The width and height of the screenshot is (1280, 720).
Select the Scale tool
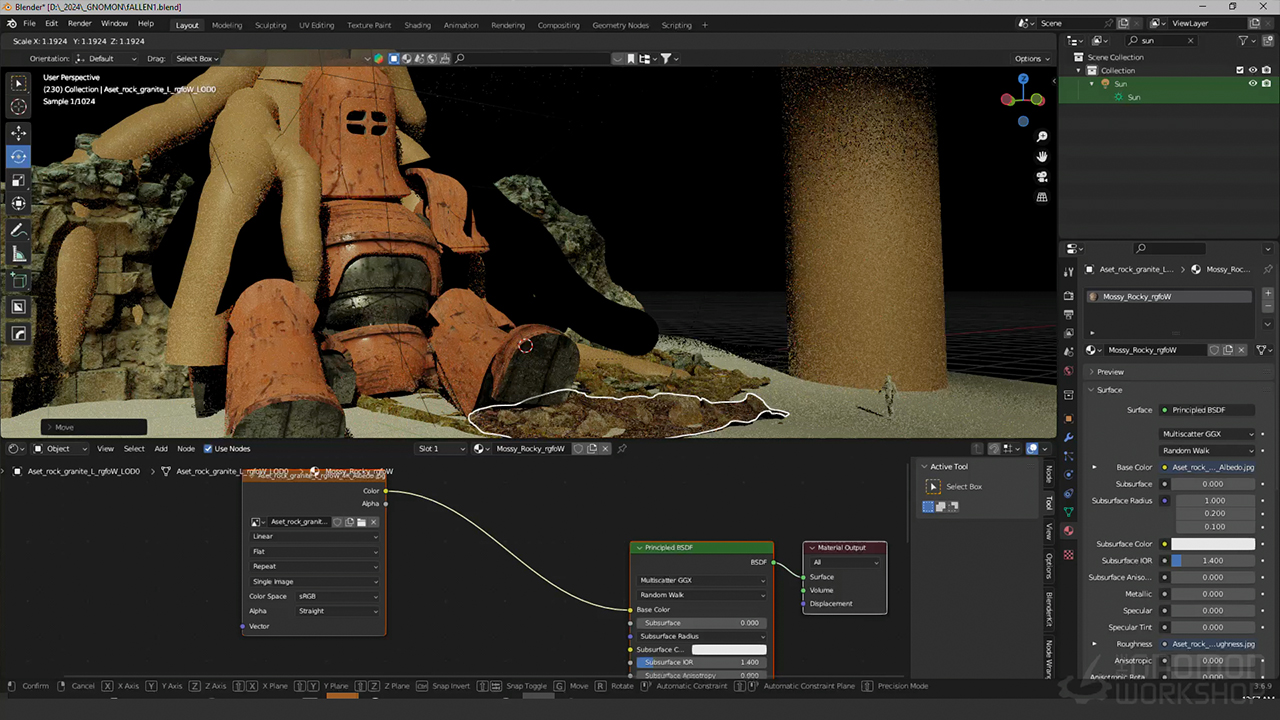pyautogui.click(x=19, y=180)
